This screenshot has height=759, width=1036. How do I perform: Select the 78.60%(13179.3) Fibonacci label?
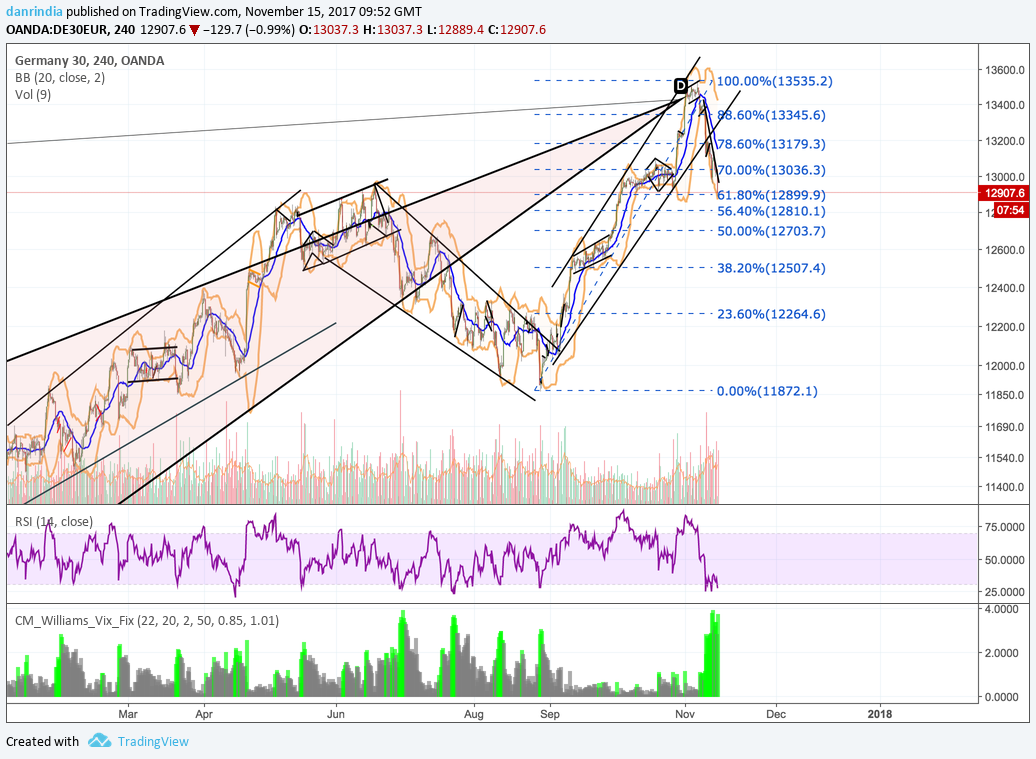771,143
